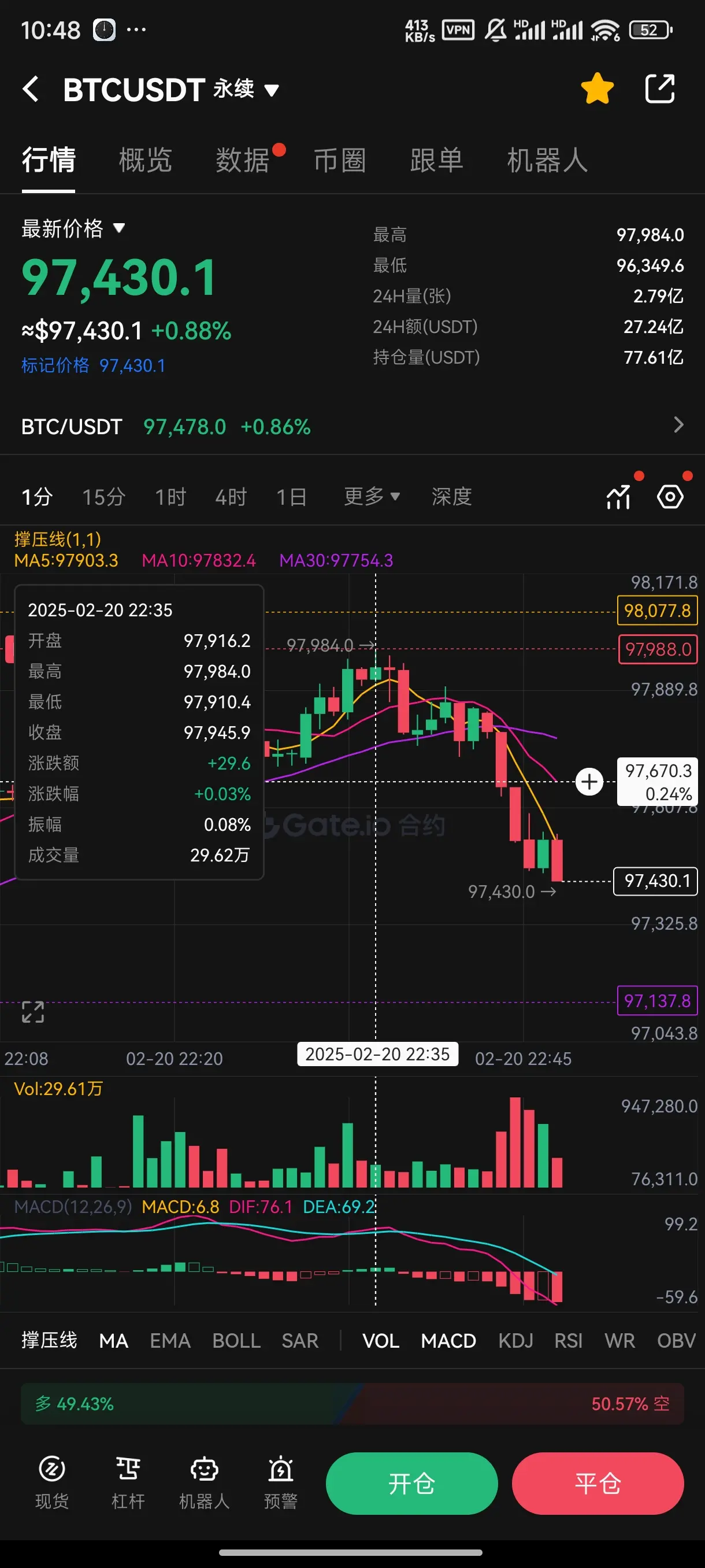Screen dimensions: 705x1568
Task: Select the 1日 timeframe
Action: (x=291, y=497)
